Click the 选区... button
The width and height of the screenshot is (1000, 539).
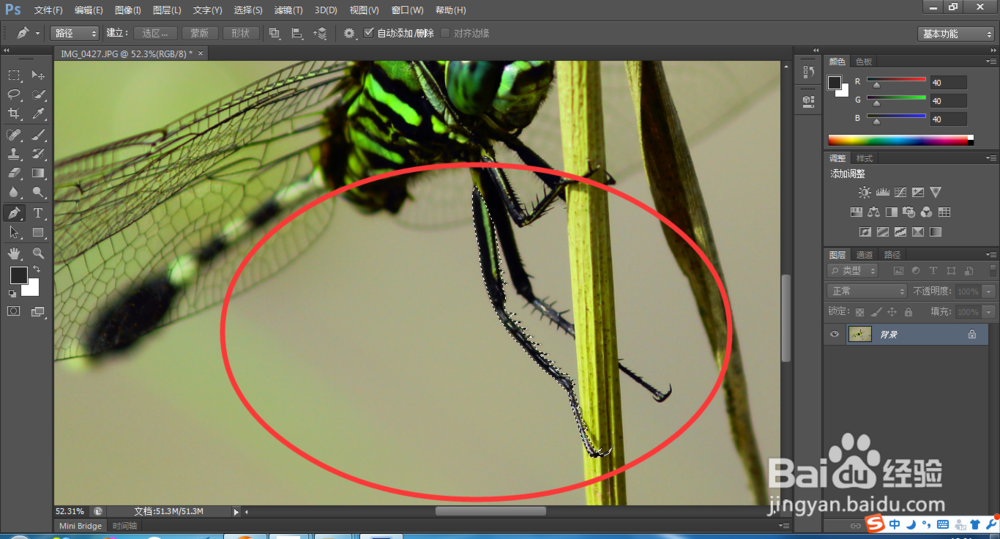(155, 33)
